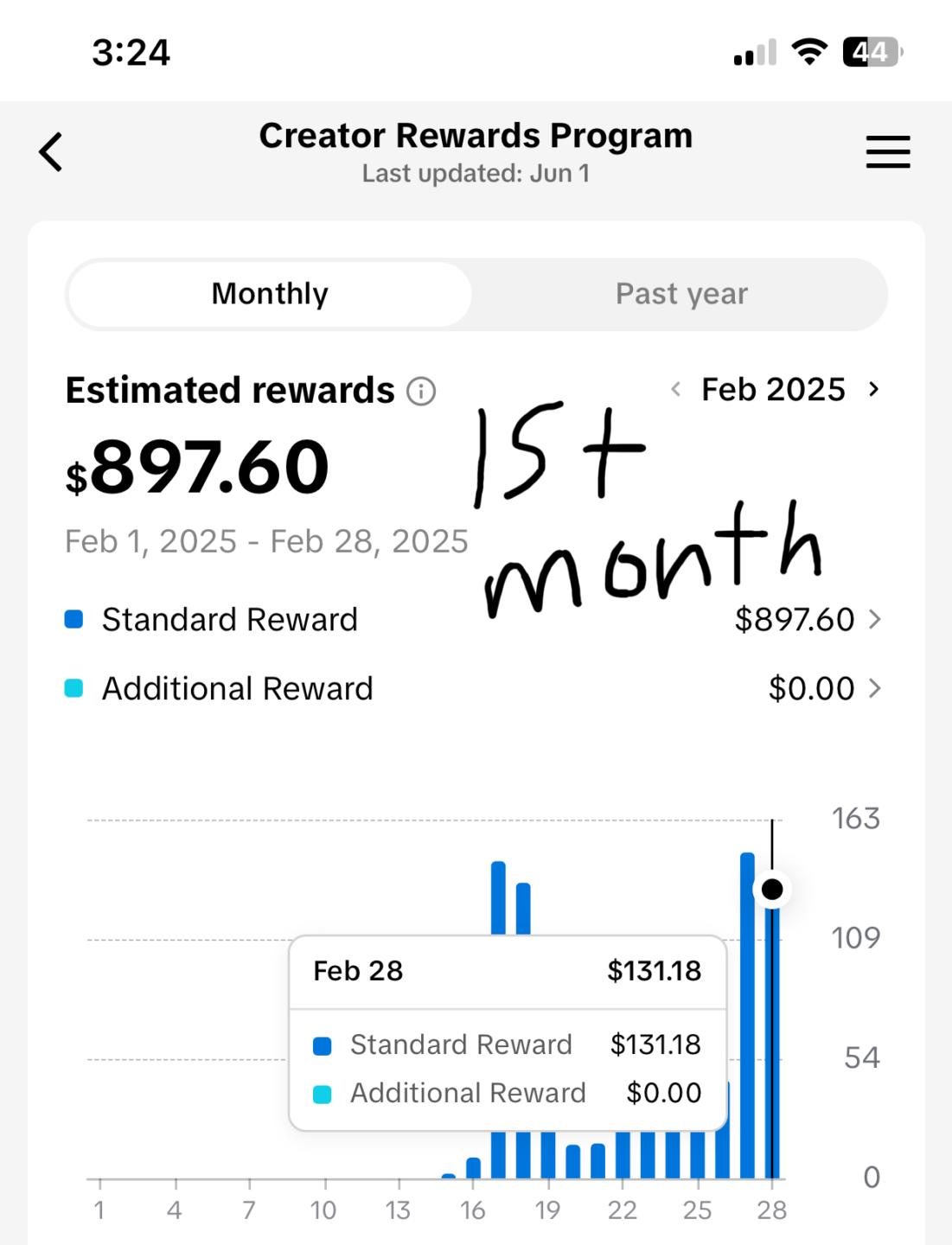
Task: Tap the Wi-Fi status icon
Action: coord(809,52)
